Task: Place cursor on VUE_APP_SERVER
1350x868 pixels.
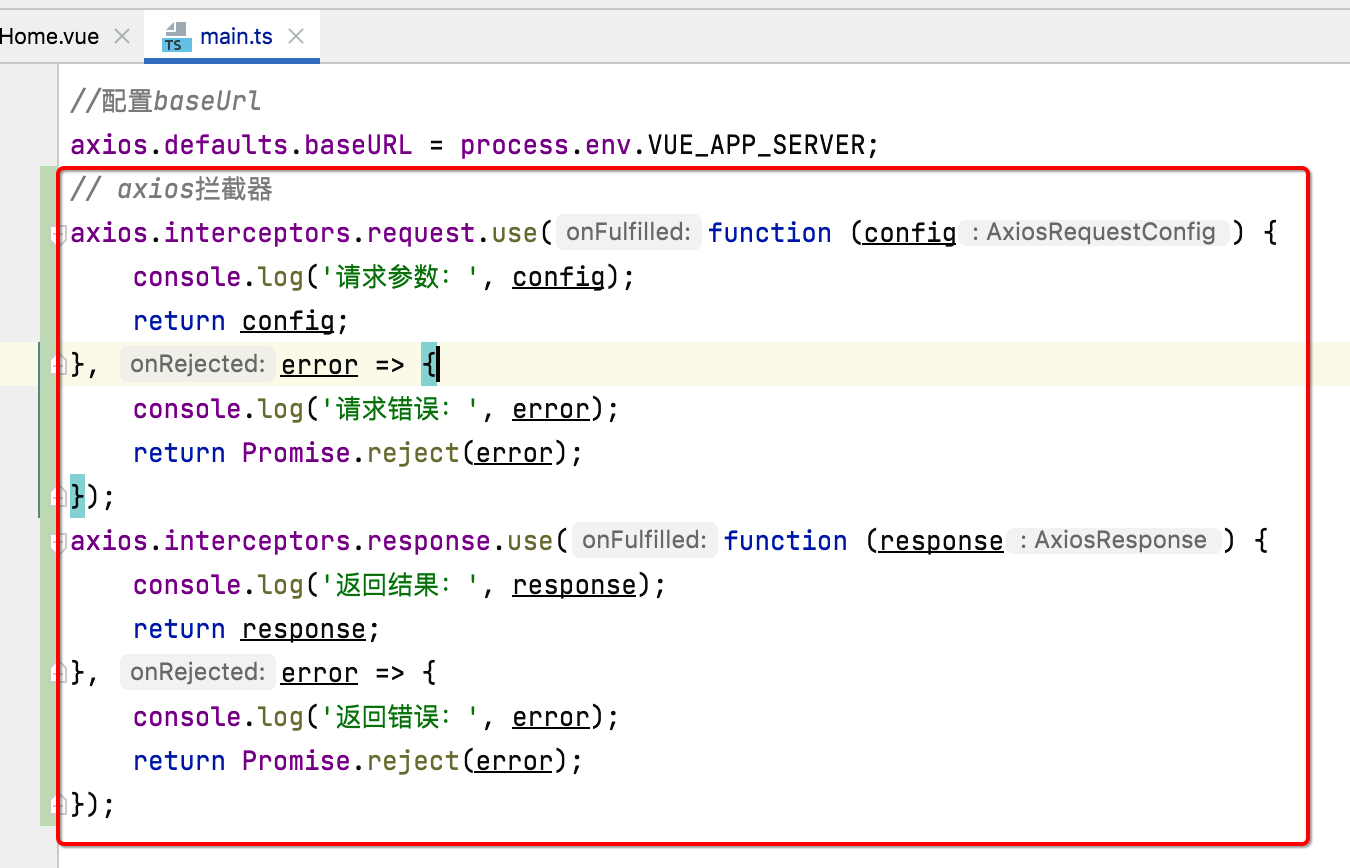Action: [x=756, y=145]
